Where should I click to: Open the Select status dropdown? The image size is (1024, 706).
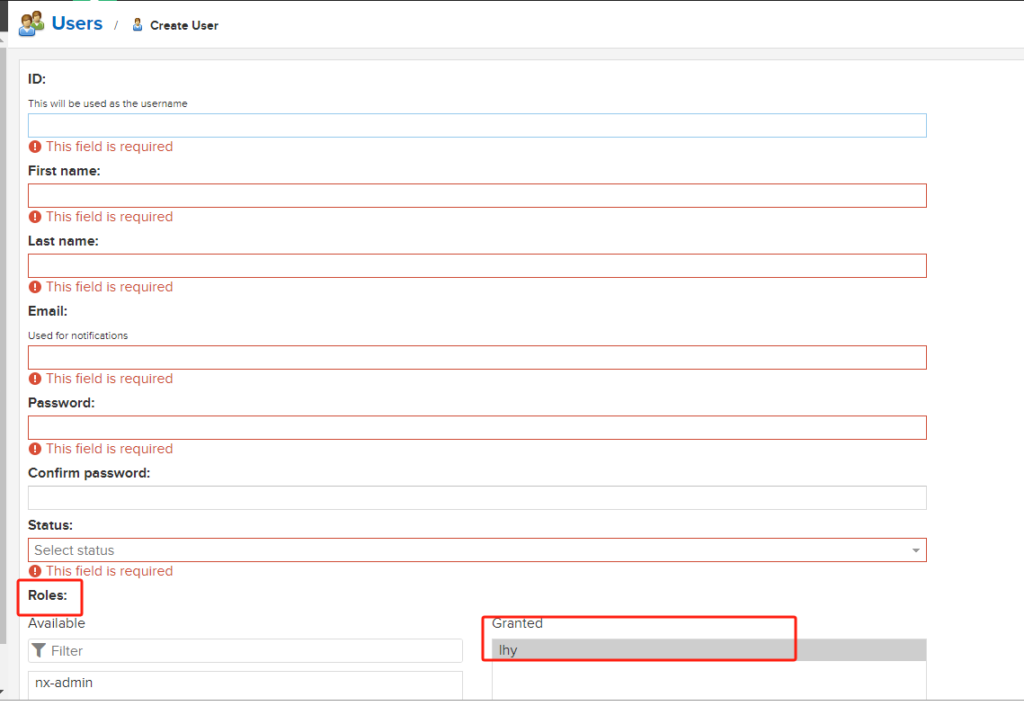470,550
